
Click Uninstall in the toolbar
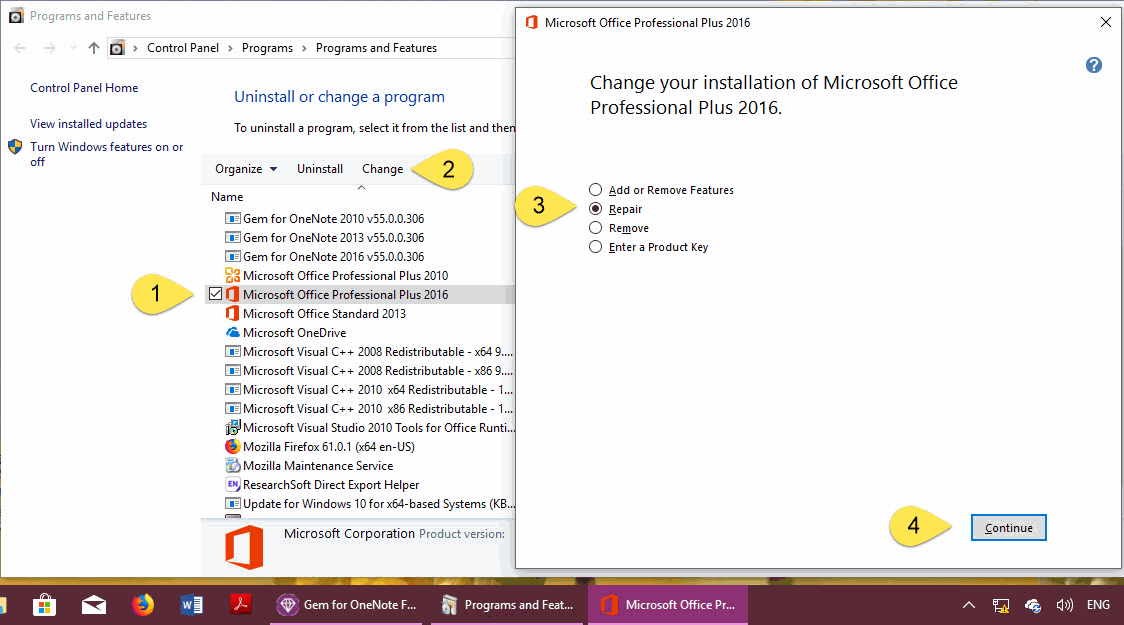[320, 169]
